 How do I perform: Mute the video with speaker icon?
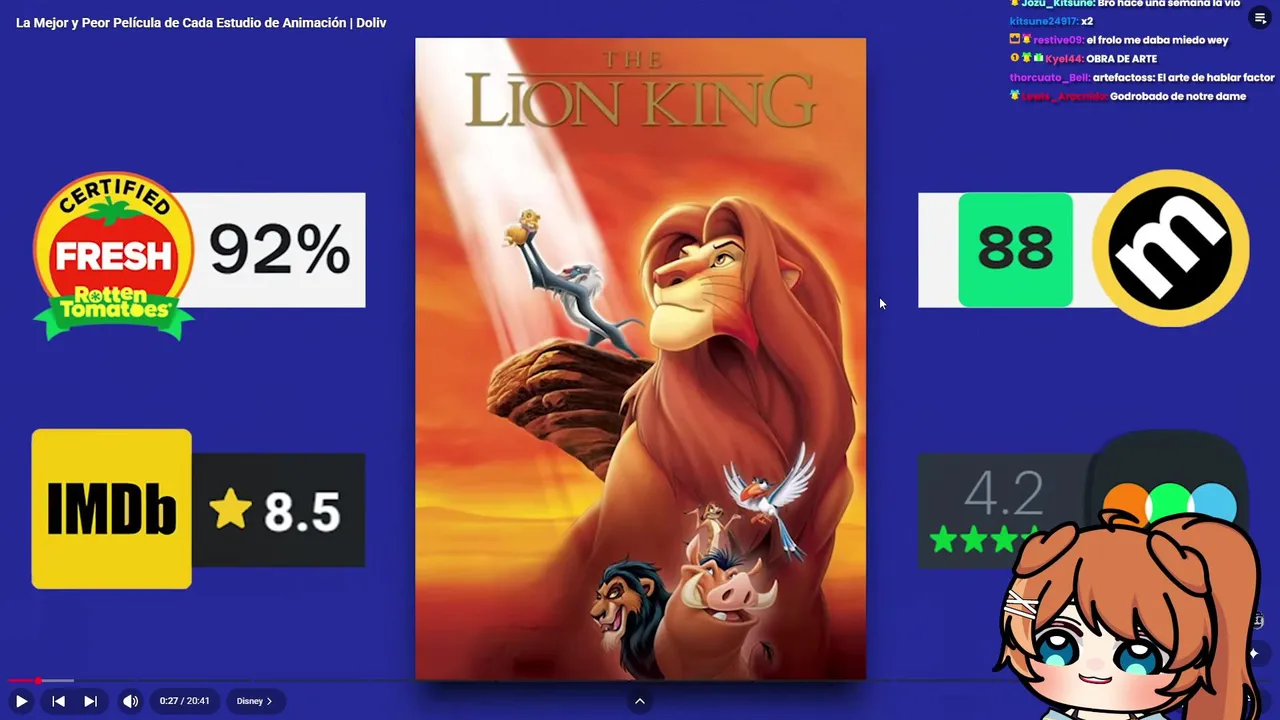tap(130, 701)
